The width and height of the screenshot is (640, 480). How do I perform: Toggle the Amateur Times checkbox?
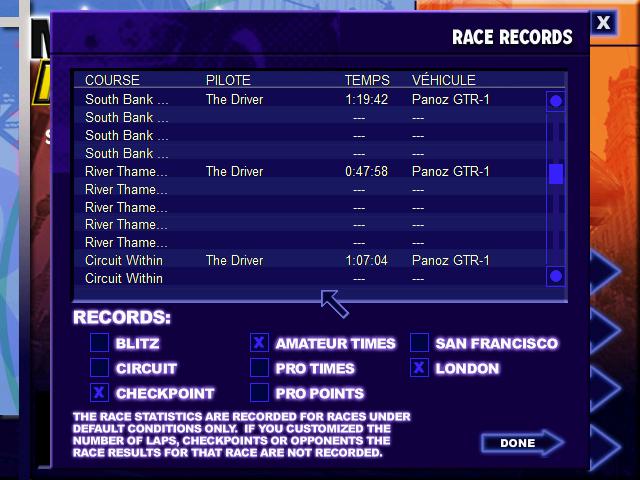pos(259,343)
